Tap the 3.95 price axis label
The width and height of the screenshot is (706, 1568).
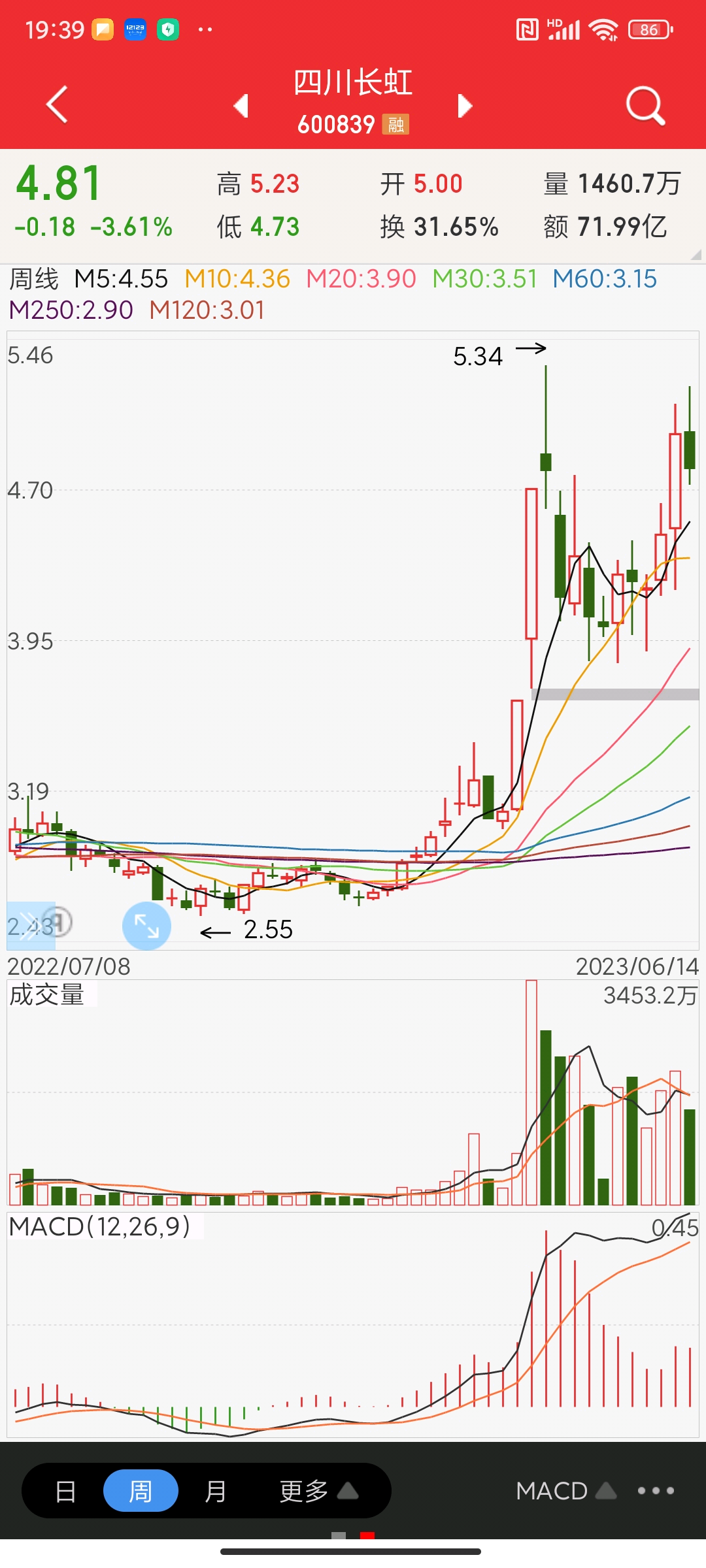tap(30, 642)
